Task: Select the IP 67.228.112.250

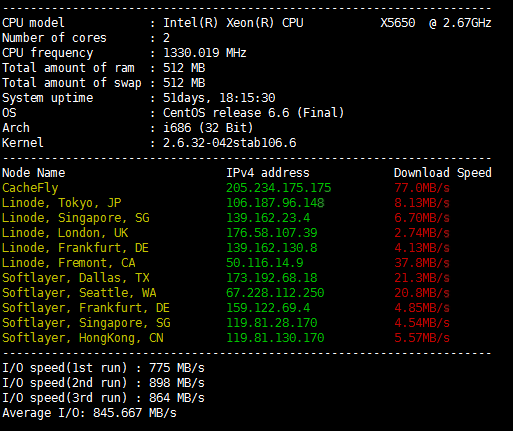Action: pyautogui.click(x=275, y=293)
